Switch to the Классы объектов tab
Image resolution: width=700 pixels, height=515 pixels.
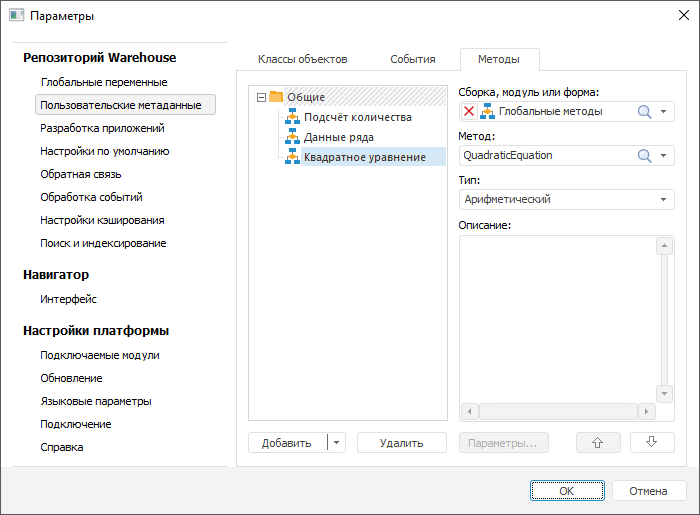302,59
